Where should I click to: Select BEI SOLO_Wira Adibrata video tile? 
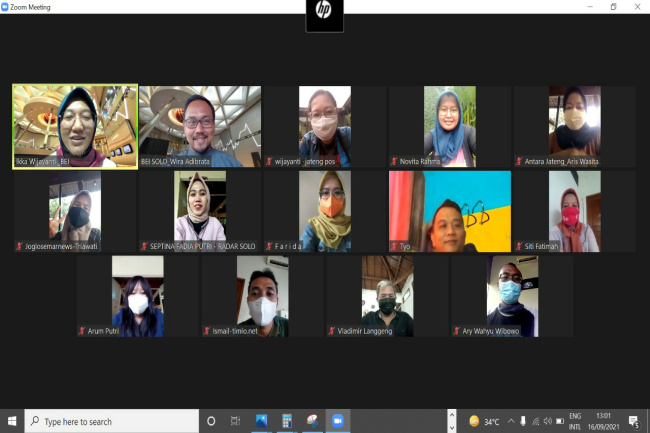coord(200,126)
